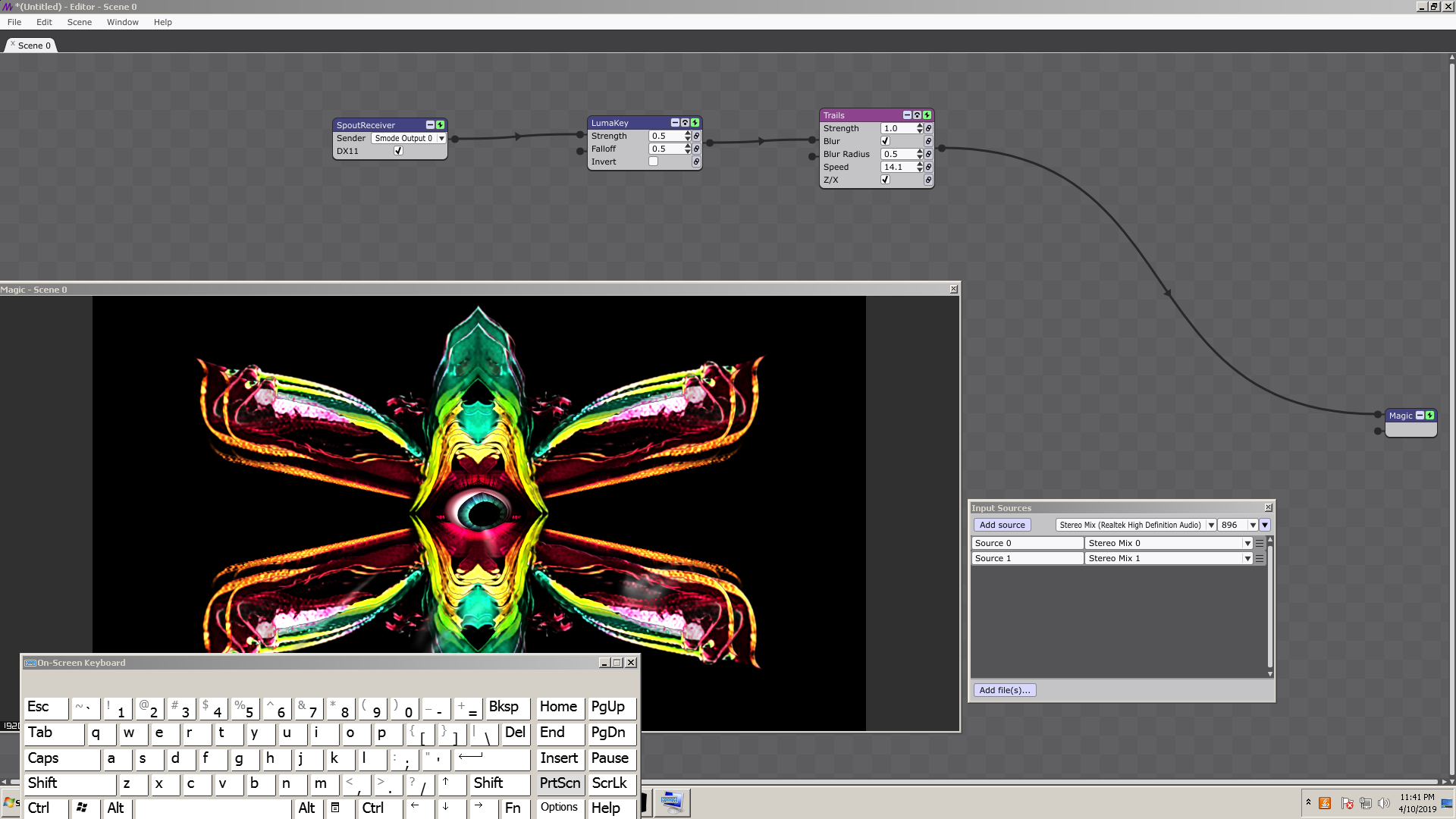Screen dimensions: 1456x819
Task: Open the Help menu
Action: point(163,22)
